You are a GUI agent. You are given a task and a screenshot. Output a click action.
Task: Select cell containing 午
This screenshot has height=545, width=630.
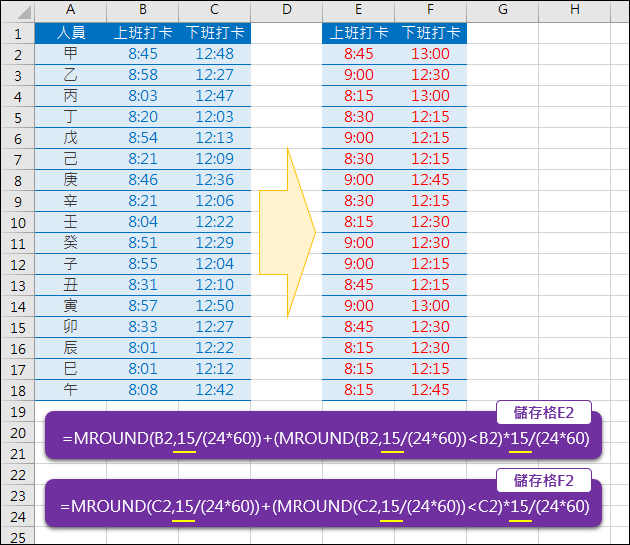pyautogui.click(x=71, y=390)
